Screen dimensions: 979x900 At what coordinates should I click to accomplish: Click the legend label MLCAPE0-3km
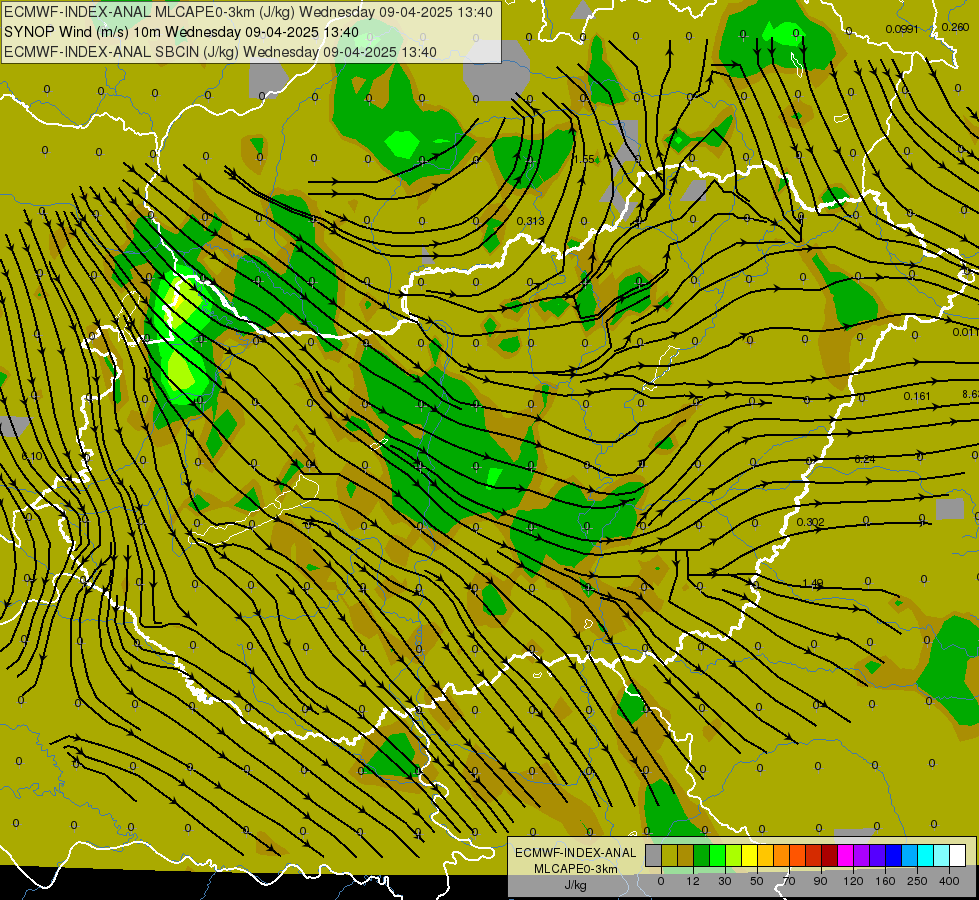tap(575, 869)
